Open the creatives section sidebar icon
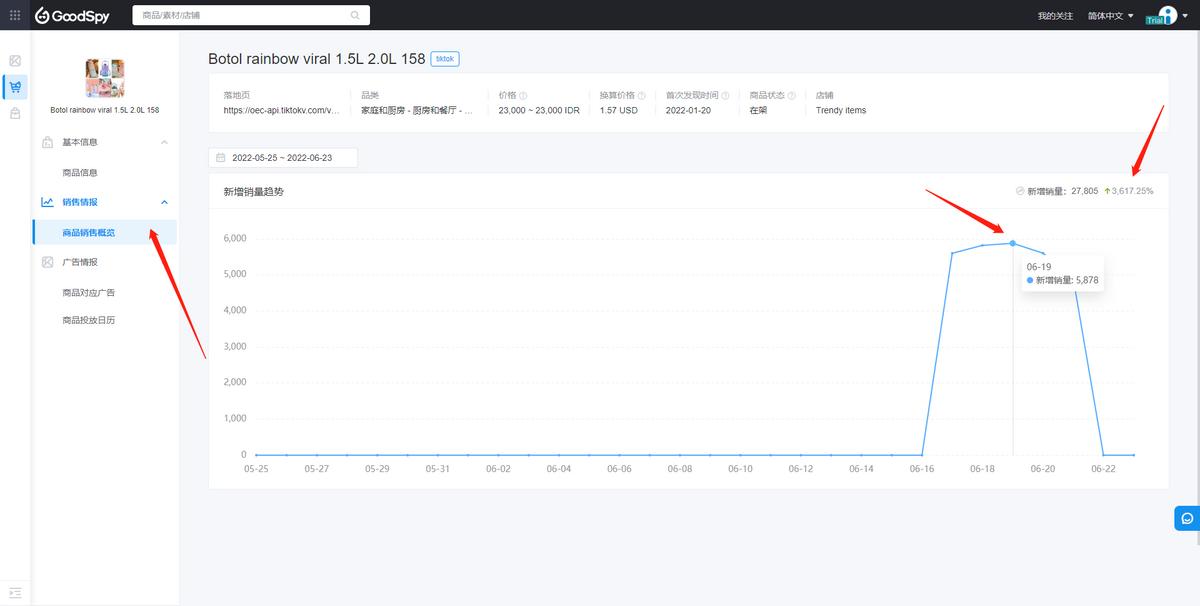This screenshot has width=1200, height=606. click(x=15, y=61)
